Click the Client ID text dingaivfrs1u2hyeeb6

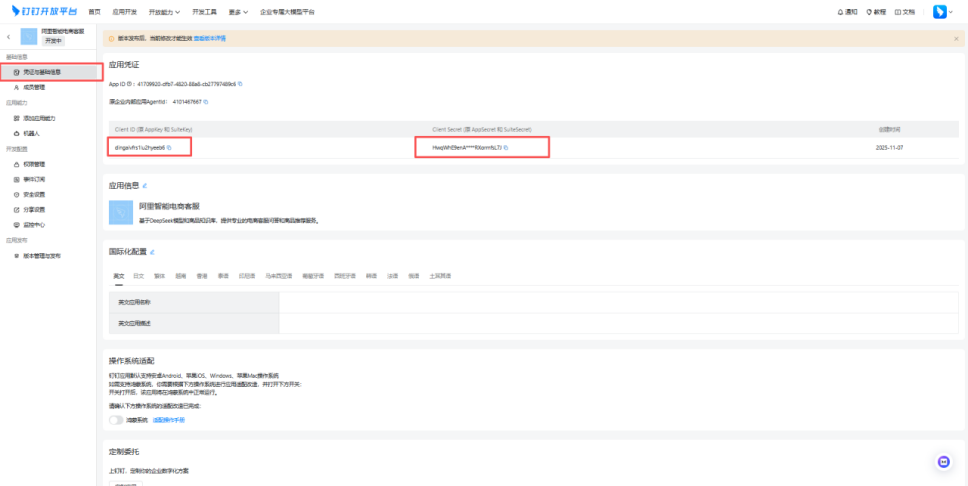pyautogui.click(x=140, y=148)
